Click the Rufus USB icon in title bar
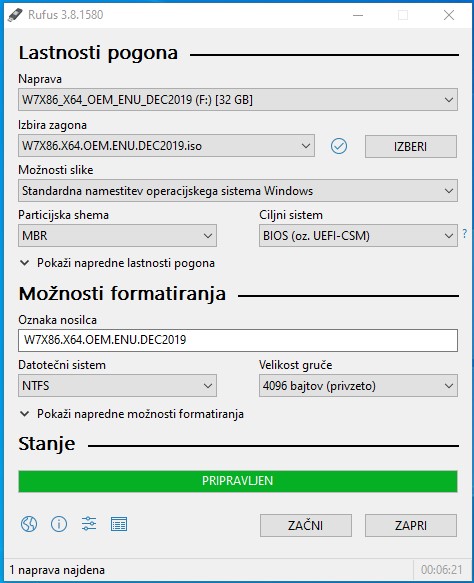 point(15,15)
